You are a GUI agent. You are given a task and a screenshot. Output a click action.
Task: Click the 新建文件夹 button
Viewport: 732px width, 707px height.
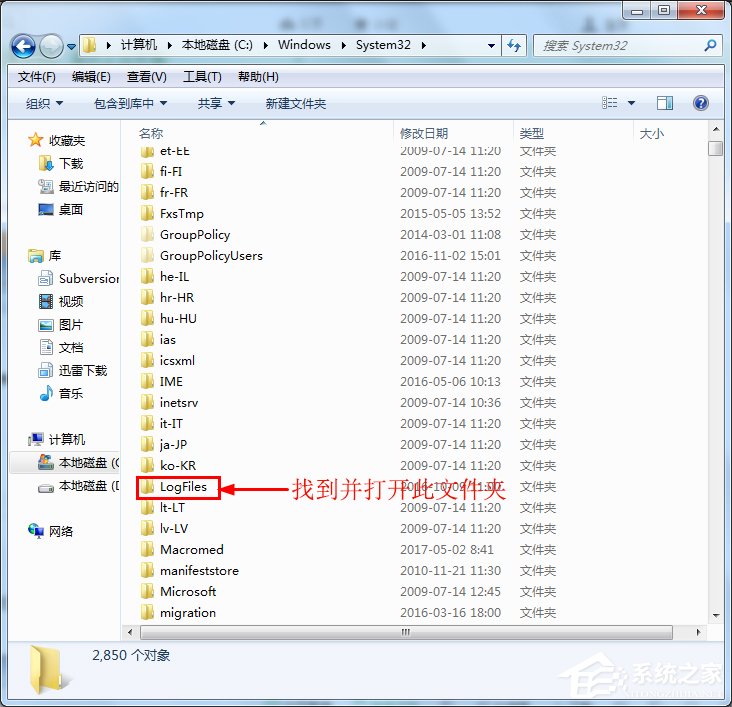(295, 103)
